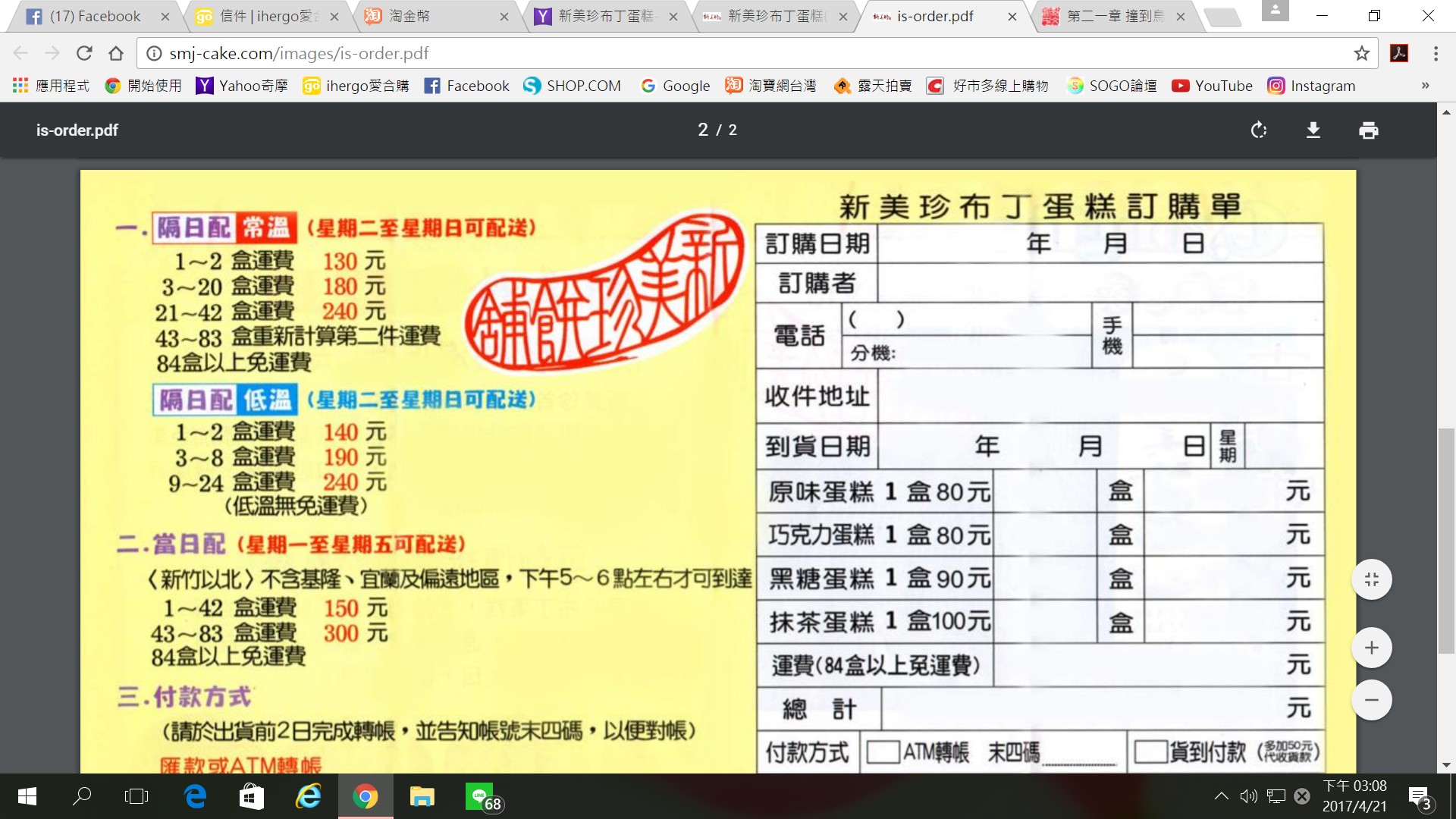Zoom in on the PDF
The image size is (1456, 819).
[1371, 648]
